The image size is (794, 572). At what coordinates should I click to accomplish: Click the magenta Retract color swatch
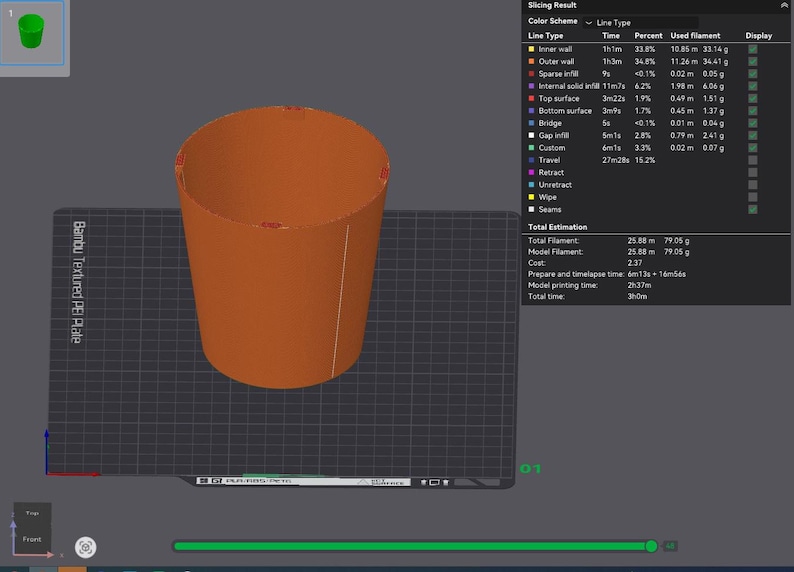click(531, 173)
